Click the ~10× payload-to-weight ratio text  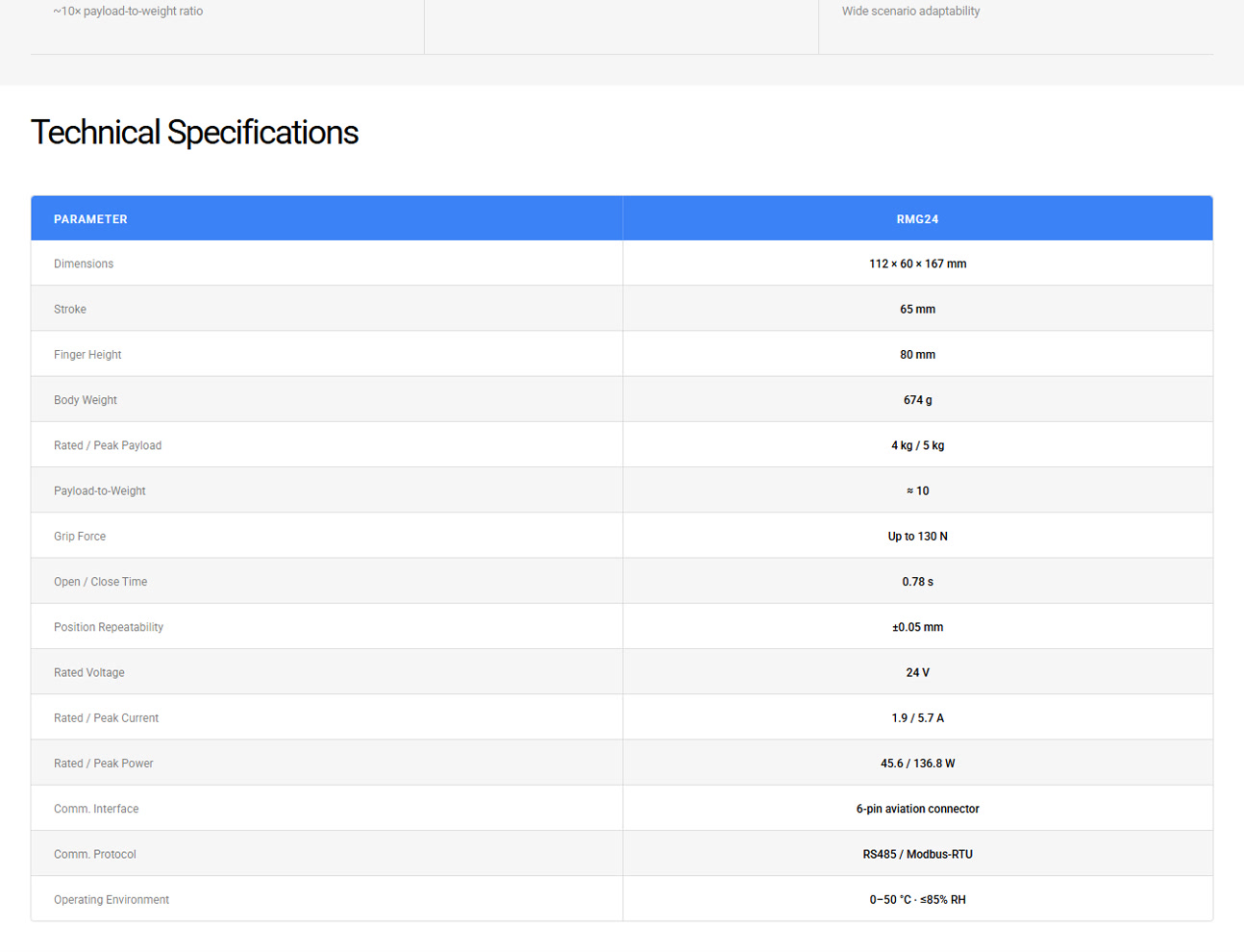pos(128,12)
